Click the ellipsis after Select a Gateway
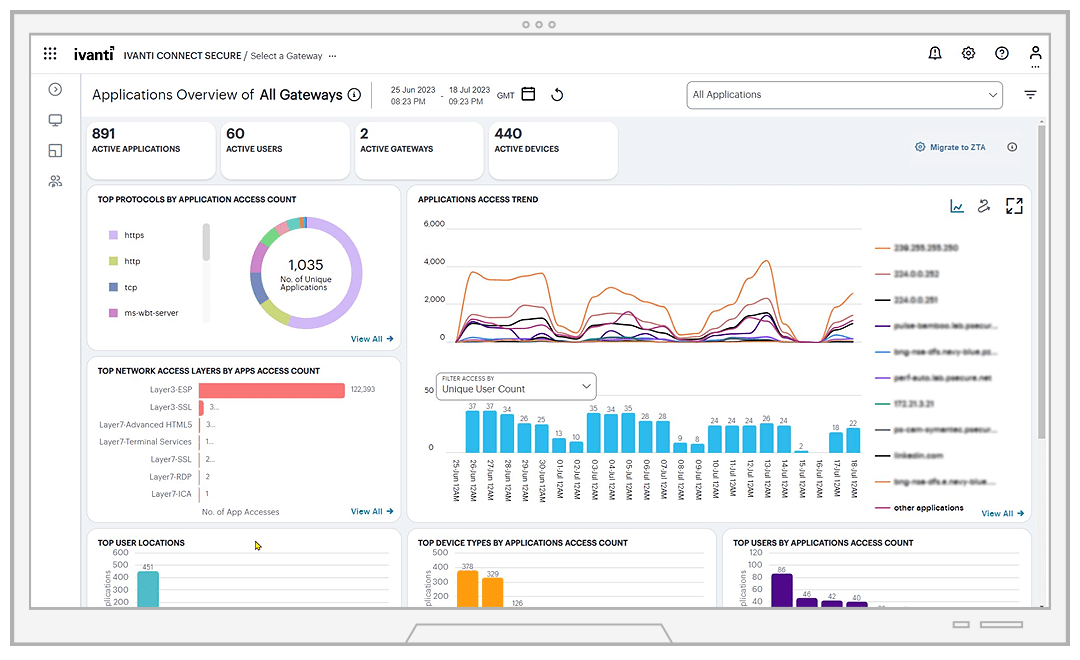The width and height of the screenshot is (1080, 660). pyautogui.click(x=333, y=56)
